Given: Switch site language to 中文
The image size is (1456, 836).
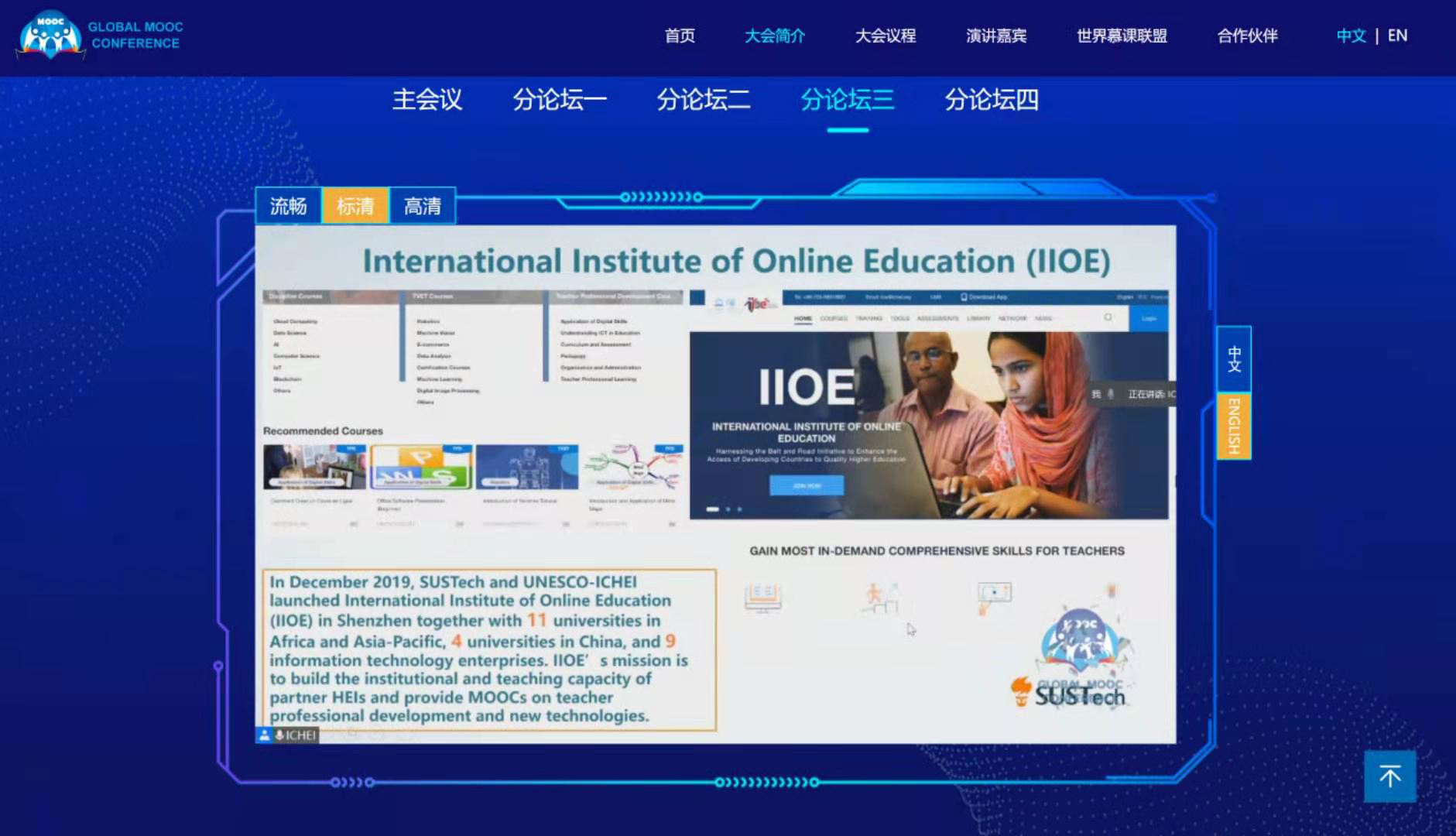Looking at the screenshot, I should tap(1351, 36).
